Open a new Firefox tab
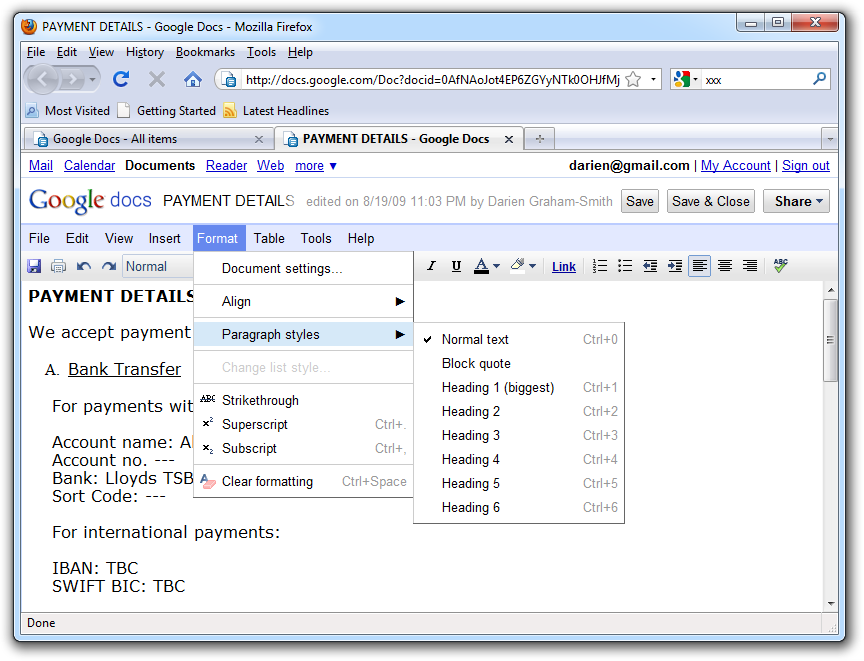This screenshot has height=661, width=864. 539,139
